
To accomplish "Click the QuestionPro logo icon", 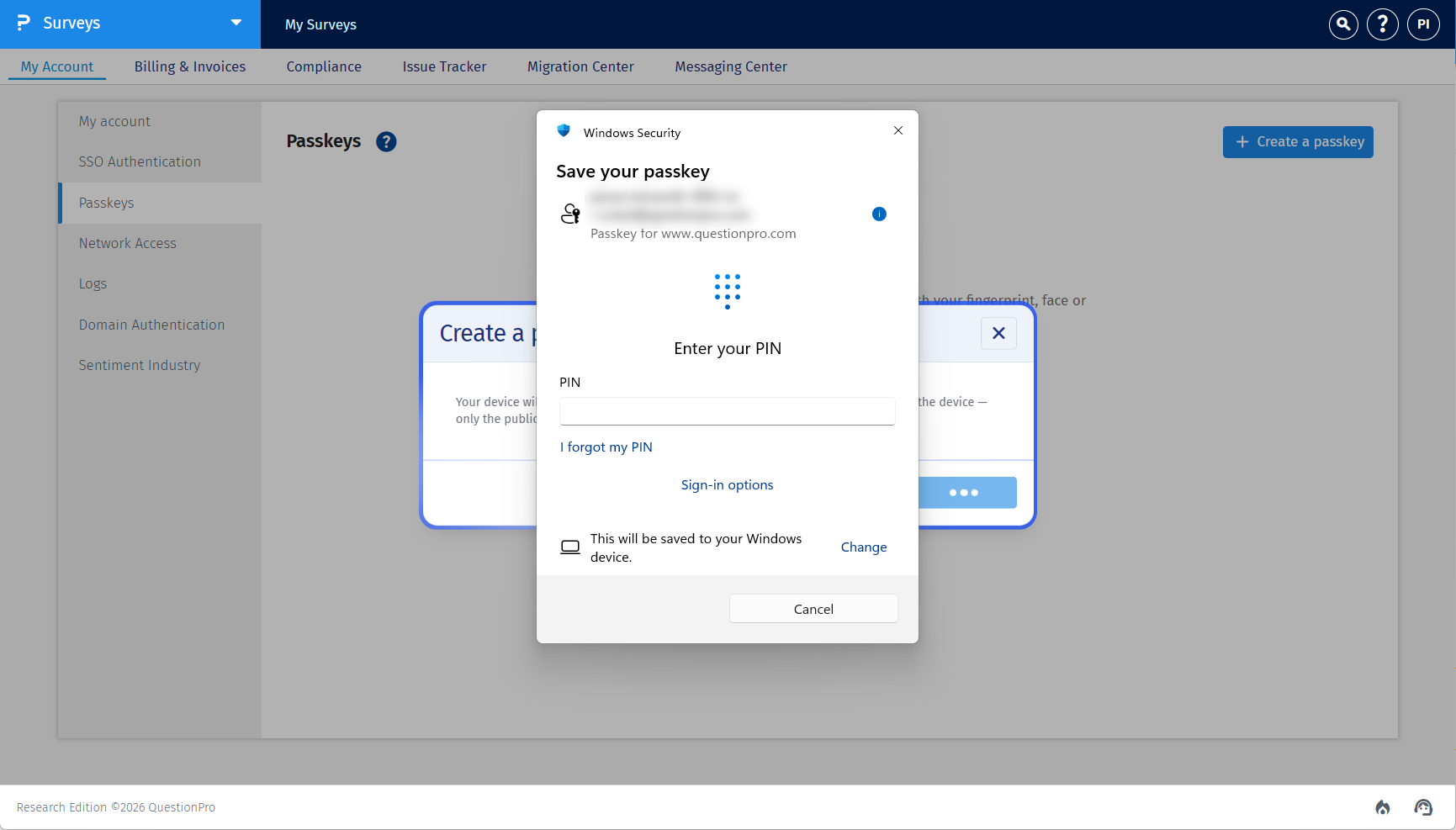I will pos(24,23).
